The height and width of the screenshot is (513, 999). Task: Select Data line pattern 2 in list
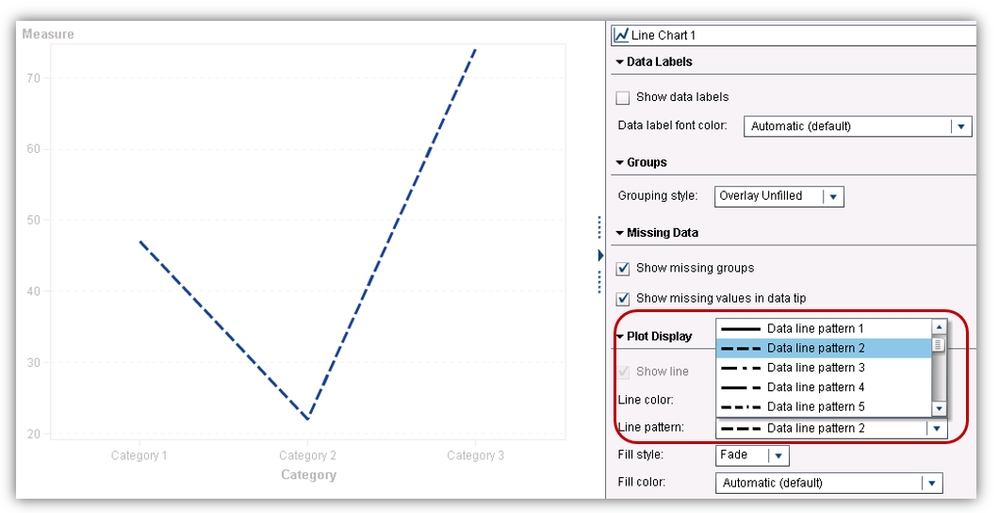click(x=824, y=348)
